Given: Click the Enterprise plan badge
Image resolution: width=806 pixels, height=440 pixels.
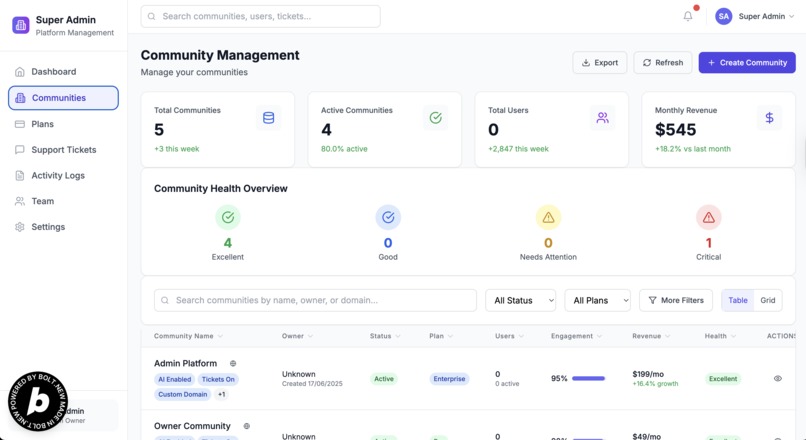Looking at the screenshot, I should (x=449, y=379).
